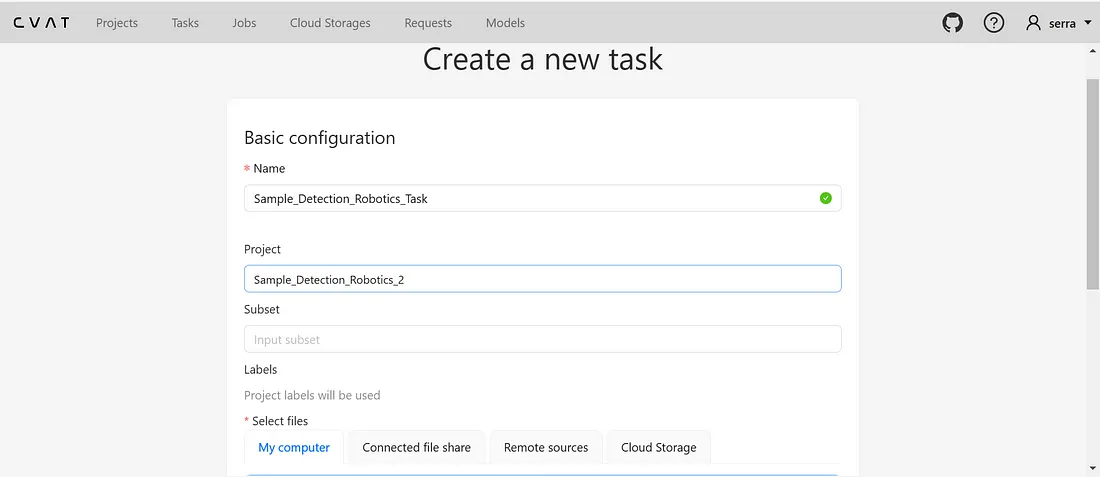Expand the serra user menu arrow
This screenshot has width=1100, height=477.
1087,23
